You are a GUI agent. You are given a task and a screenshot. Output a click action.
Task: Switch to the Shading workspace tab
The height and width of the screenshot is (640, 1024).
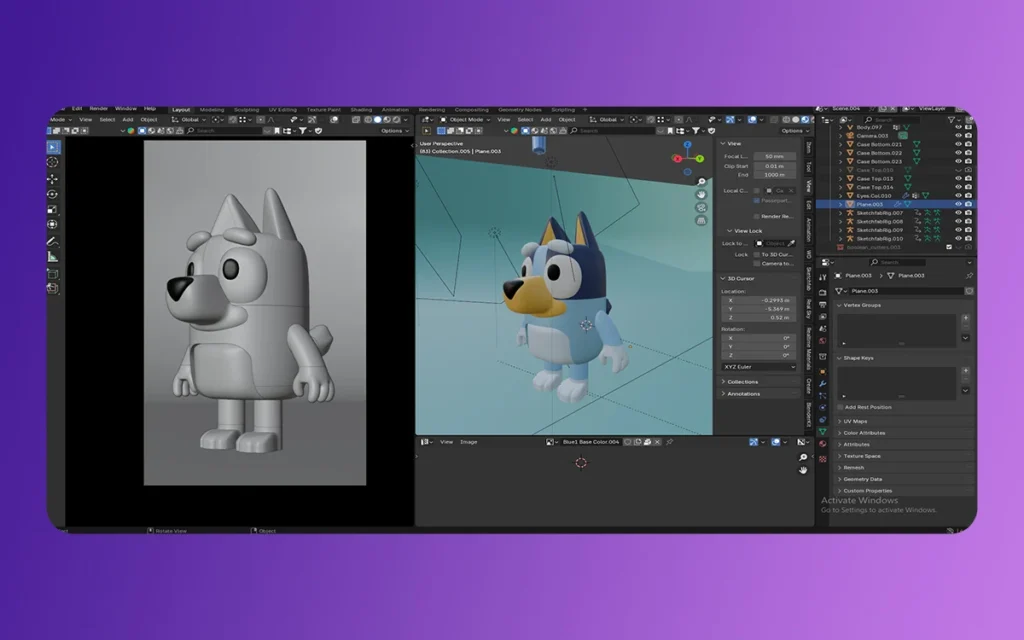[x=360, y=110]
